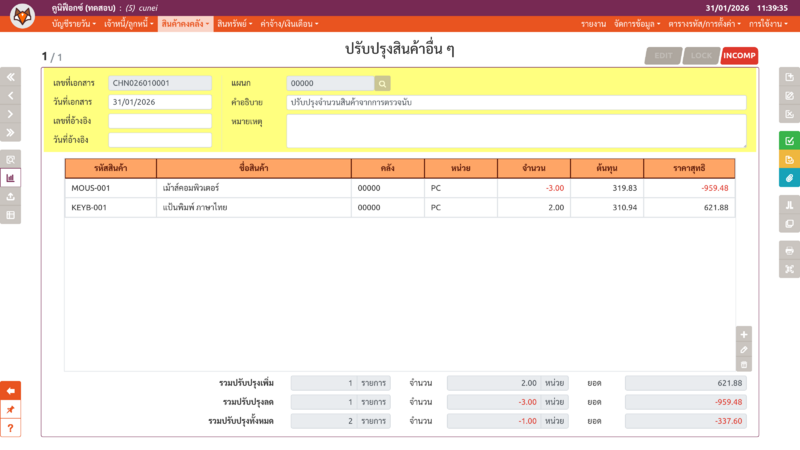Click net price cell 621.88 in KEYB-001 row
The image size is (800, 450).
click(x=689, y=208)
